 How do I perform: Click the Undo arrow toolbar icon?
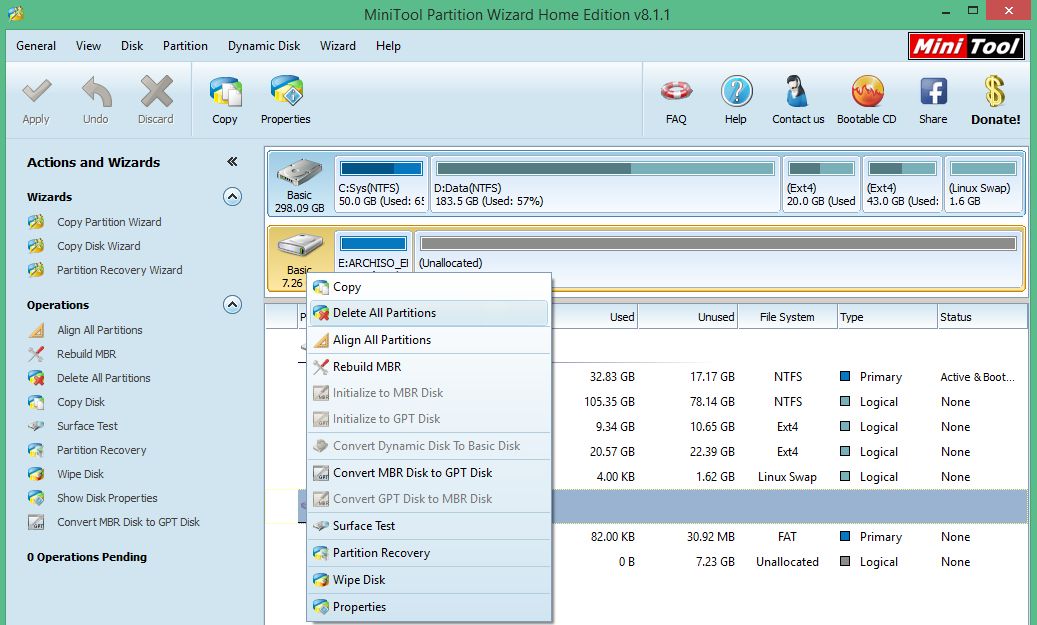pyautogui.click(x=96, y=93)
